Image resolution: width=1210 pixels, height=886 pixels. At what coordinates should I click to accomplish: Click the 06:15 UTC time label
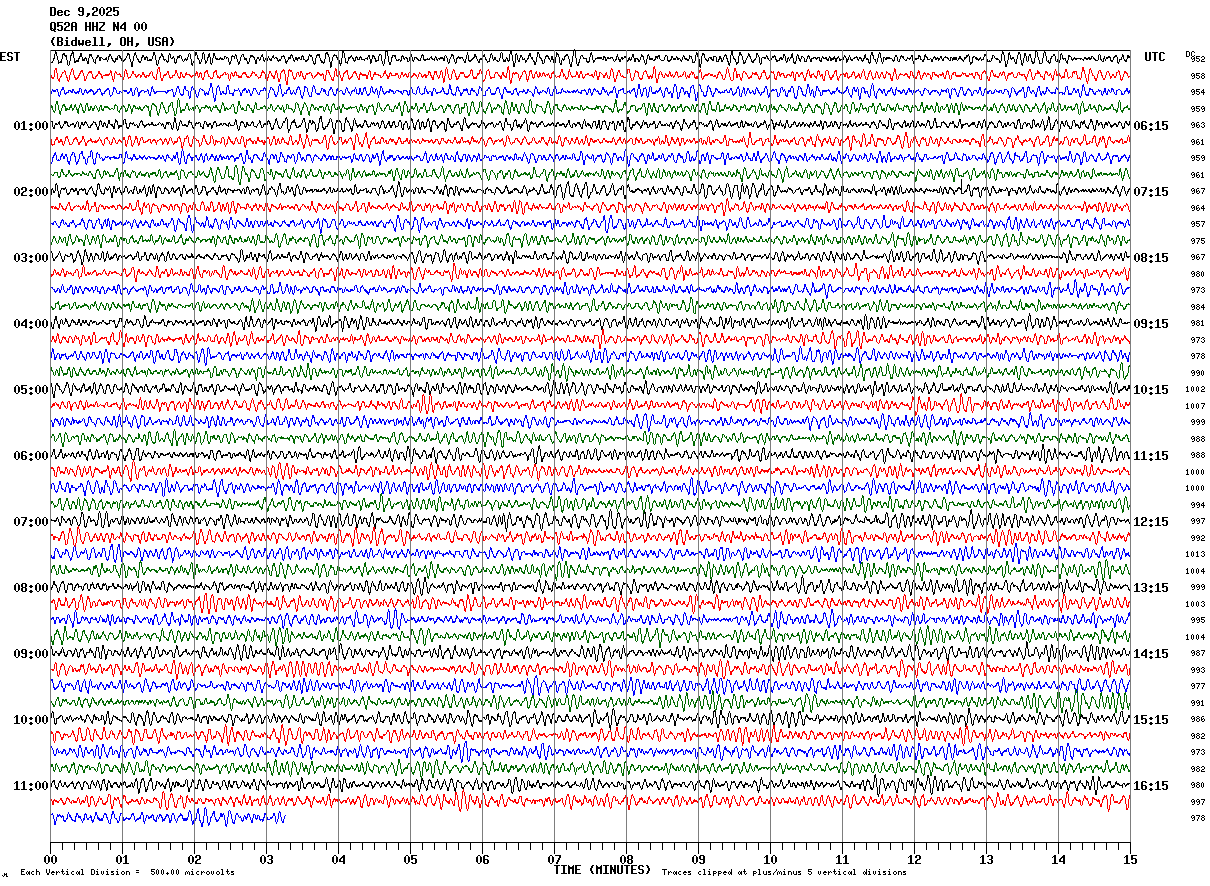point(1151,126)
